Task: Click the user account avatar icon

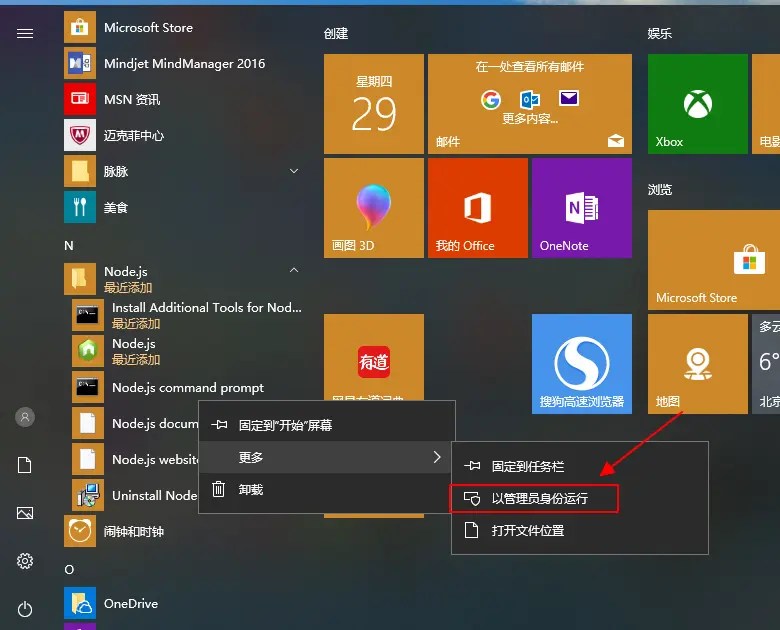Action: pos(25,417)
